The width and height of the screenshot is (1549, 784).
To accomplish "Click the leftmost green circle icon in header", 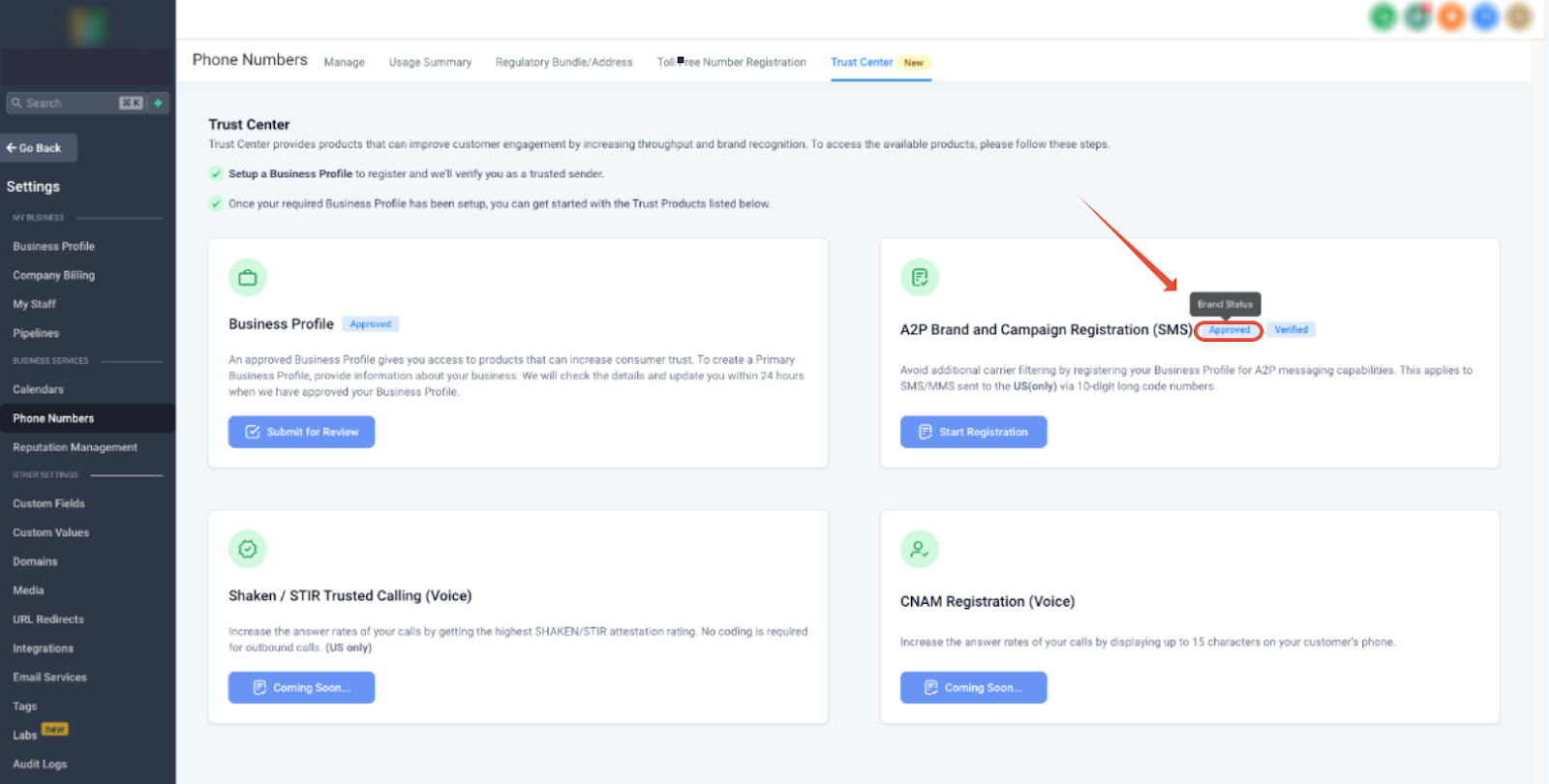I will (1383, 16).
